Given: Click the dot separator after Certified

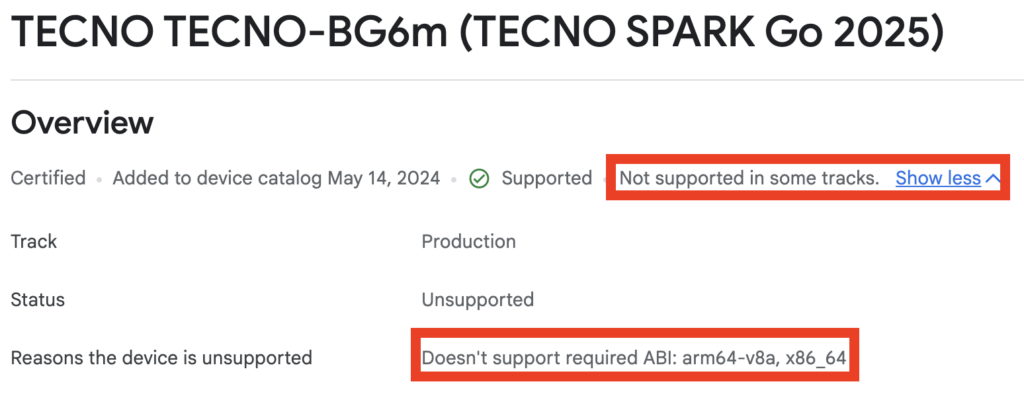Looking at the screenshot, I should (x=99, y=179).
